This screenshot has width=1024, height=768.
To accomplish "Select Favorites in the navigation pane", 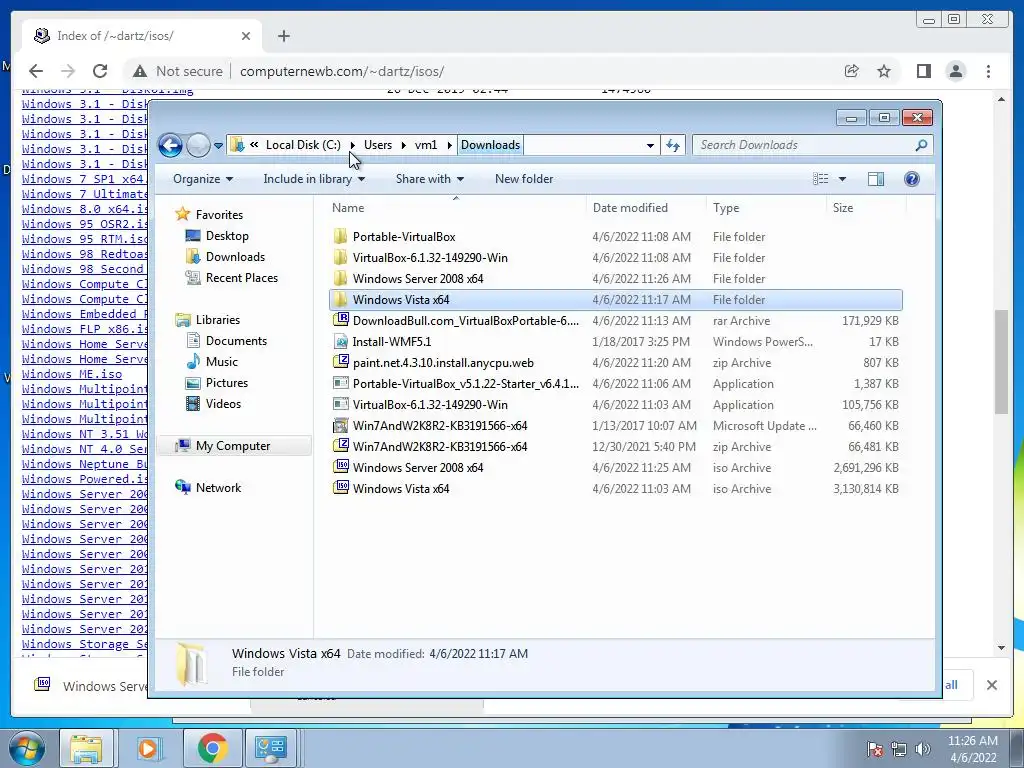I will [x=219, y=214].
